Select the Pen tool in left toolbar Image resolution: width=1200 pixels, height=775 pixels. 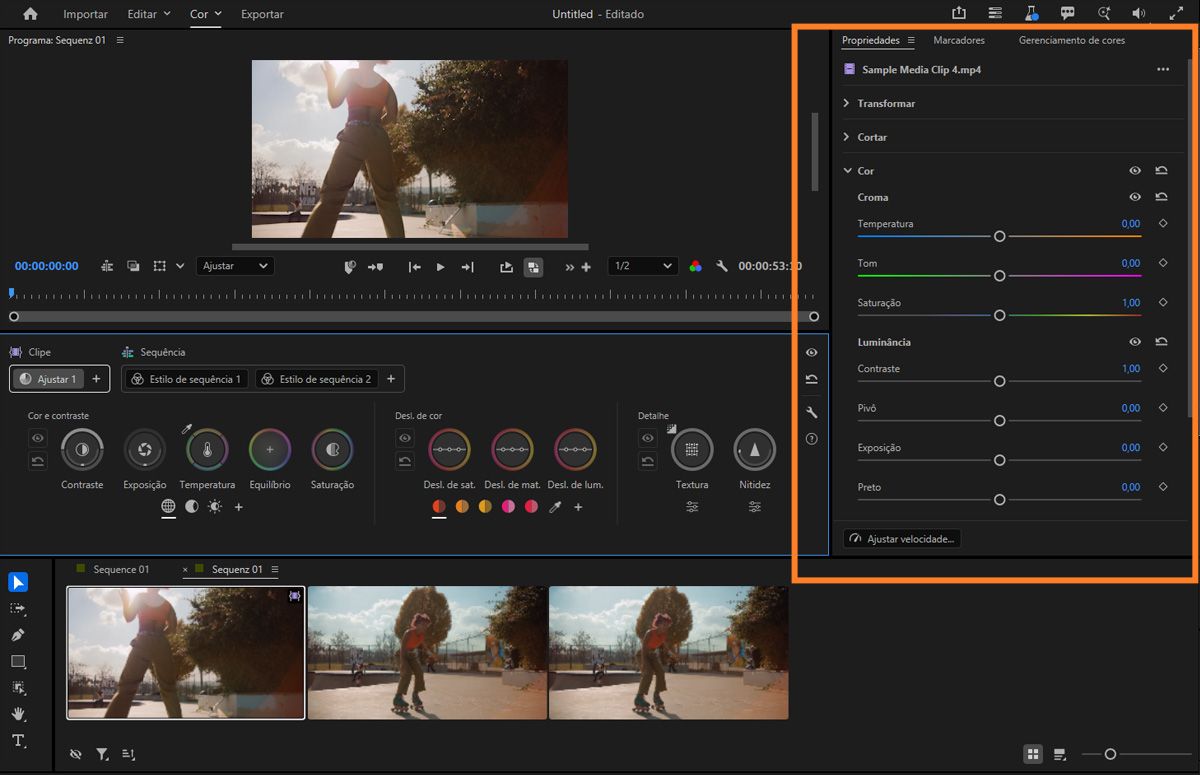(18, 635)
